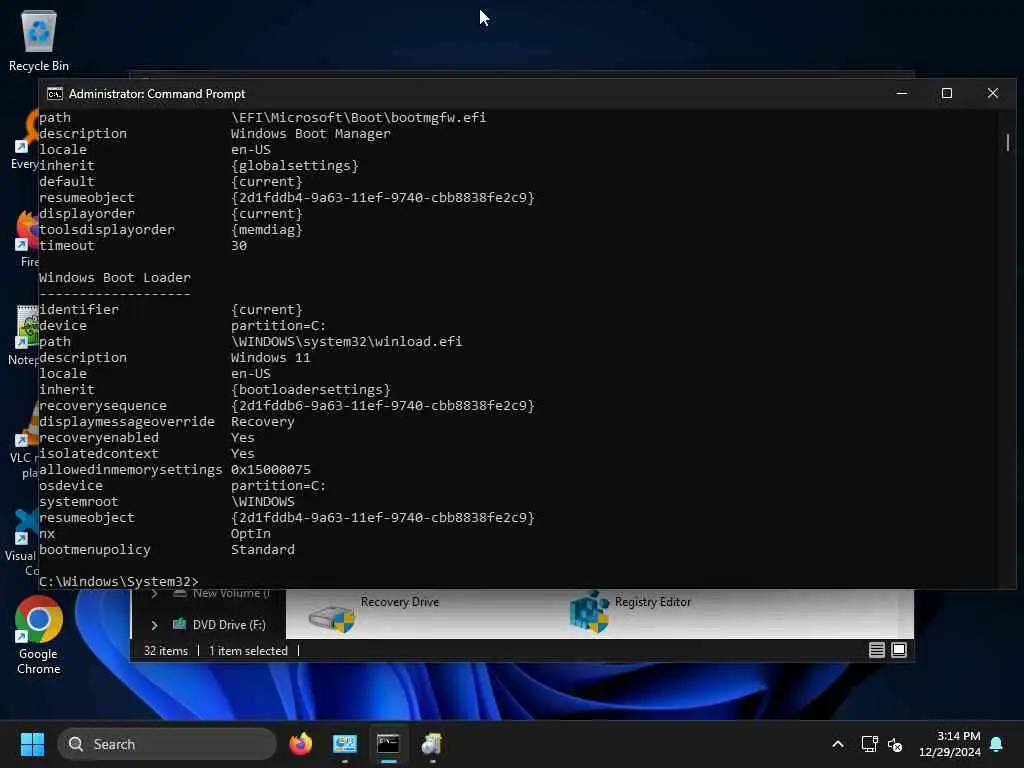Click the Command Prompt title bar icon
The height and width of the screenshot is (768, 1024).
55,93
